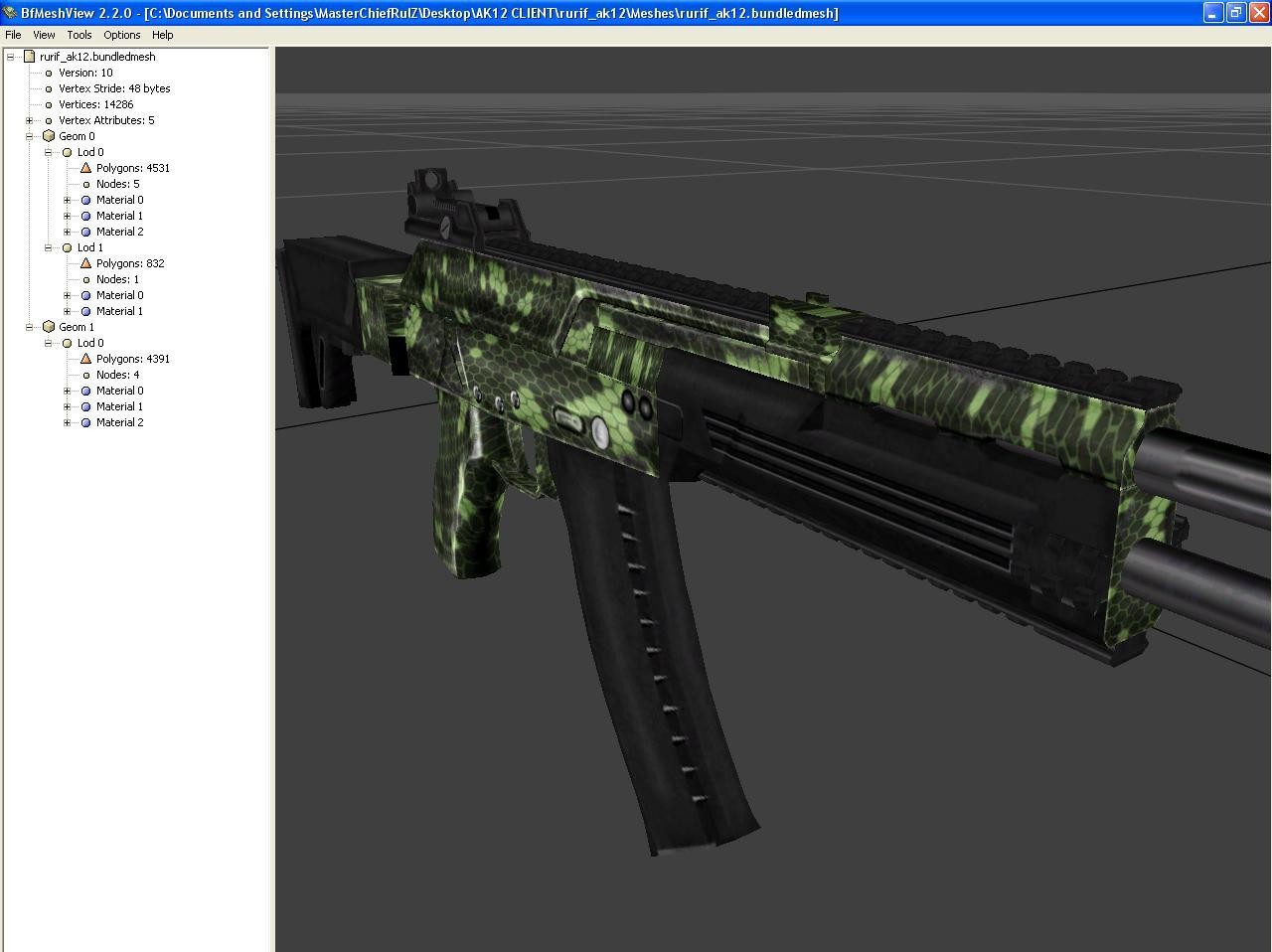Image resolution: width=1272 pixels, height=952 pixels.
Task: Collapse Lod 0 under Geom 0
Action: tap(47, 152)
